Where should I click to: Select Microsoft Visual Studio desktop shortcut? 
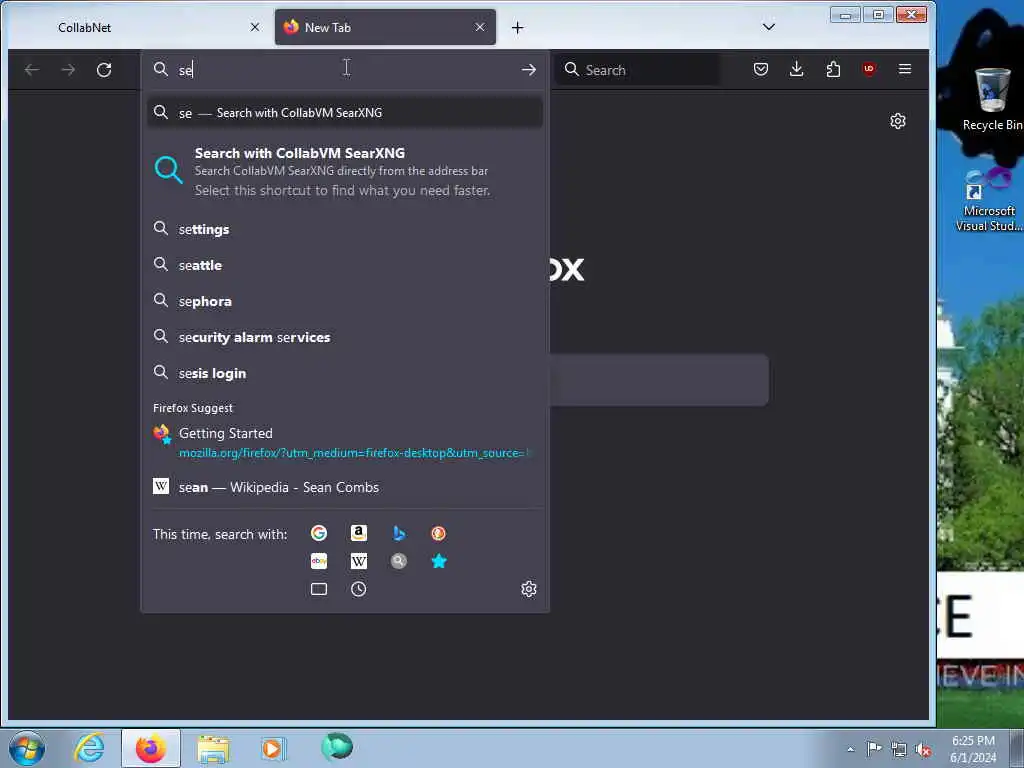tap(989, 200)
